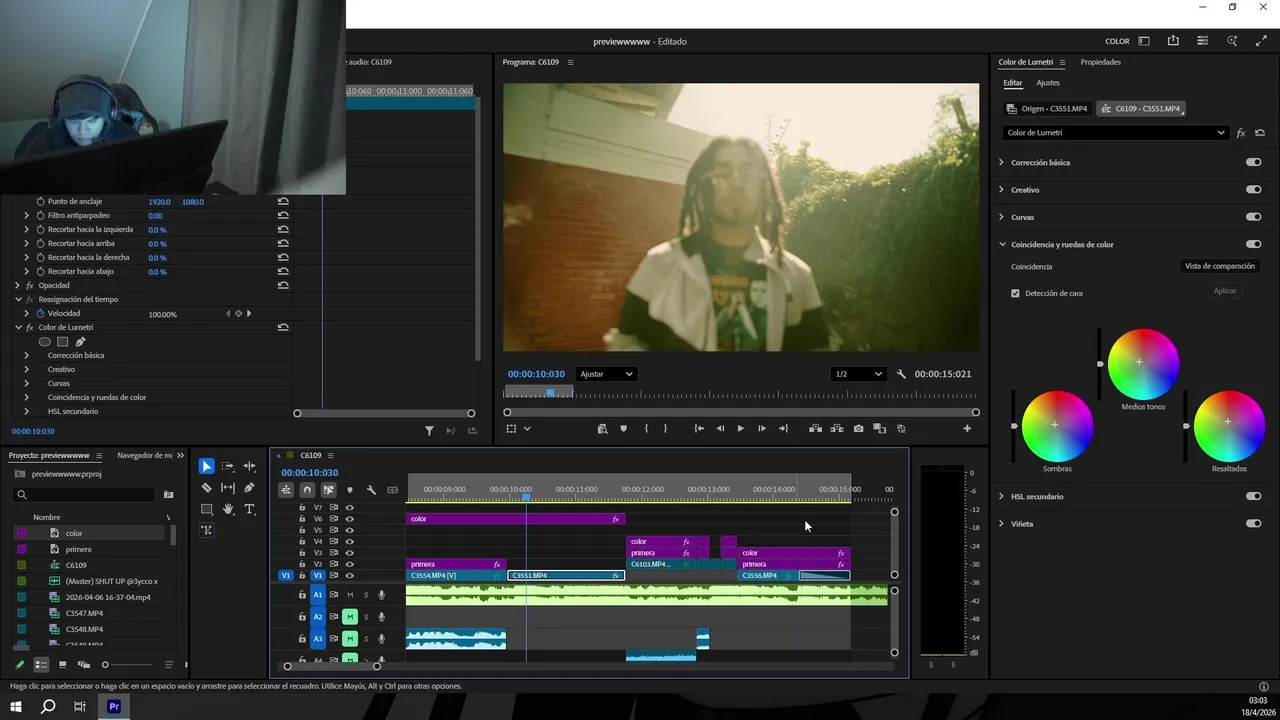This screenshot has width=1280, height=720.
Task: Open the Ajustar zoom level dropdown
Action: (x=606, y=374)
